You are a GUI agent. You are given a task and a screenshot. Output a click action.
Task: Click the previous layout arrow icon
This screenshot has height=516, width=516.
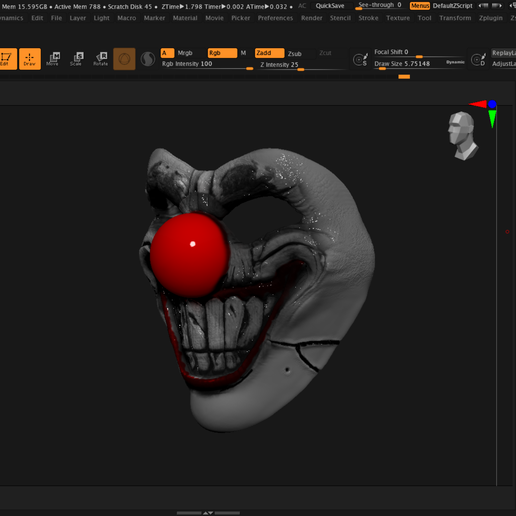pyautogui.click(x=483, y=6)
